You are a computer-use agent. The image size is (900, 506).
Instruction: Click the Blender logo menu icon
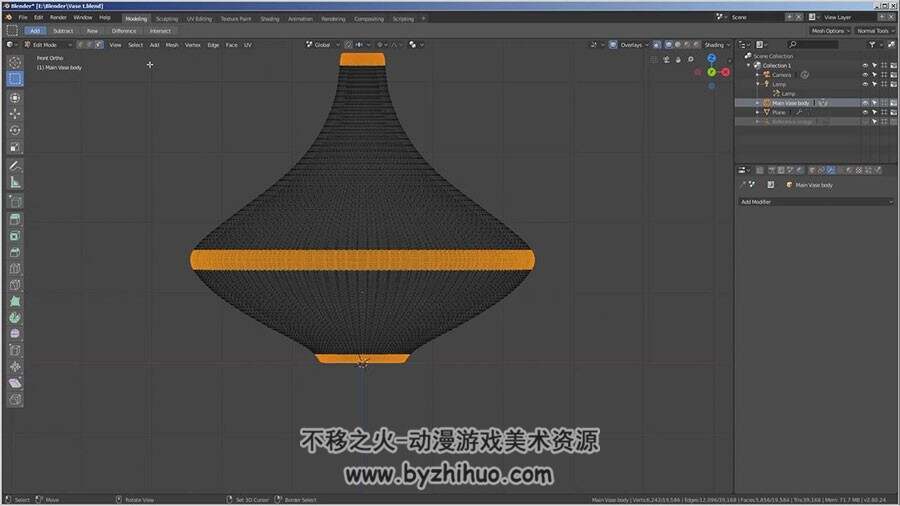(x=9, y=18)
